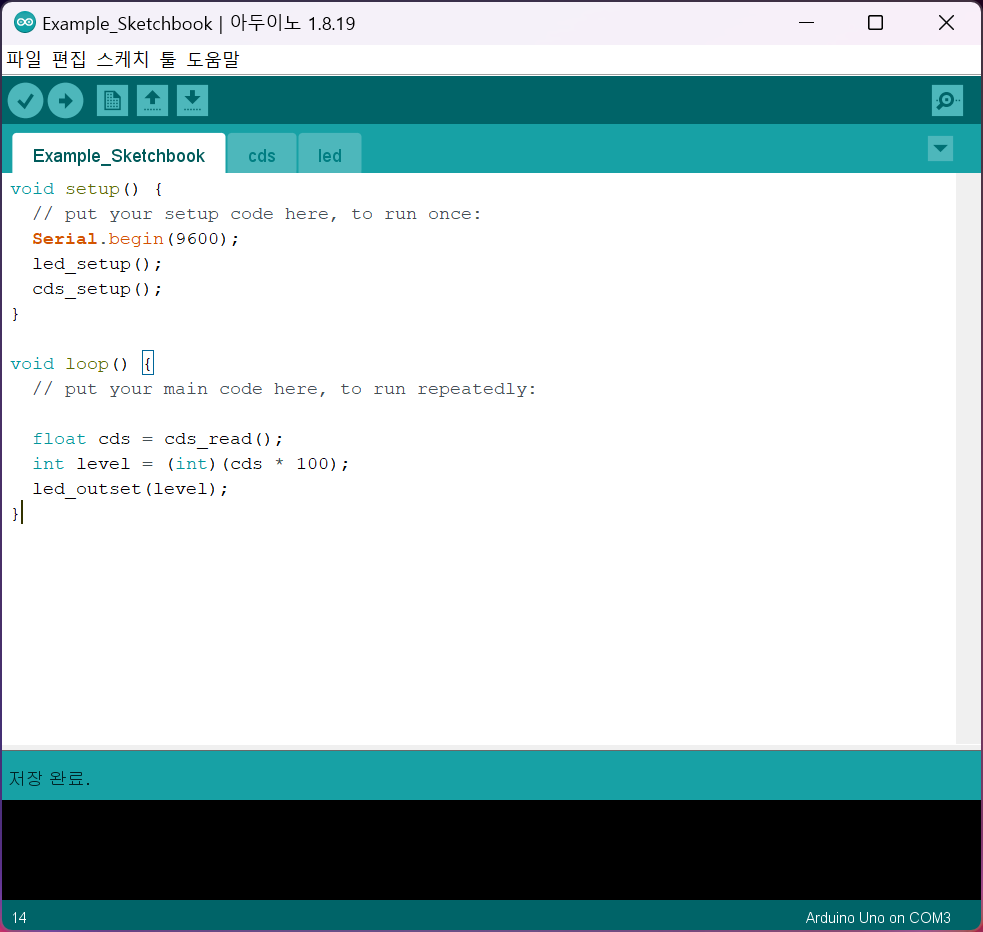Open a sketch using the Open up-arrow icon
Image resolution: width=983 pixels, height=932 pixels.
[x=152, y=100]
